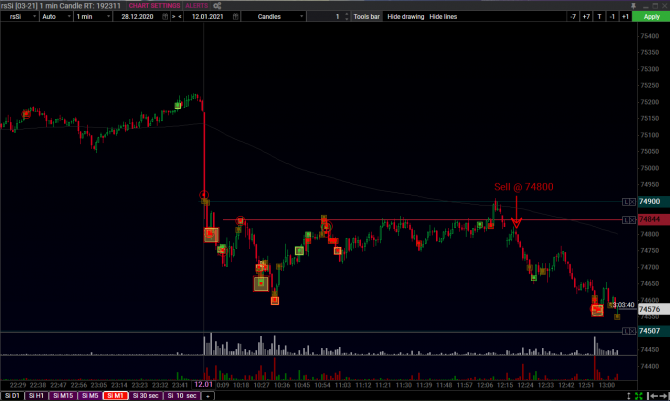Open ALERTS menu
670x401 pixels.
tap(197, 6)
